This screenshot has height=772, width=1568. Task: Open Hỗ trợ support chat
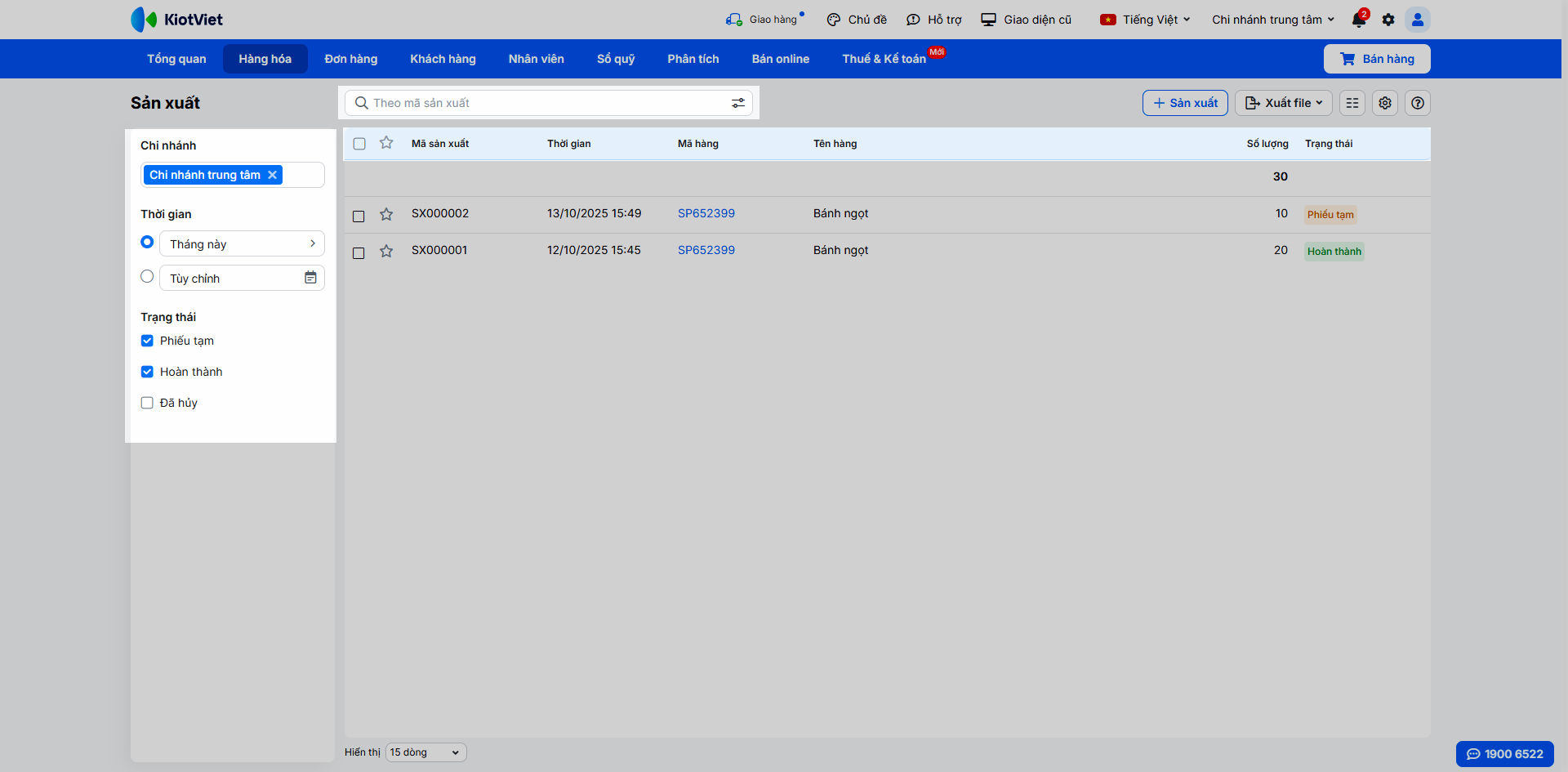pyautogui.click(x=934, y=20)
